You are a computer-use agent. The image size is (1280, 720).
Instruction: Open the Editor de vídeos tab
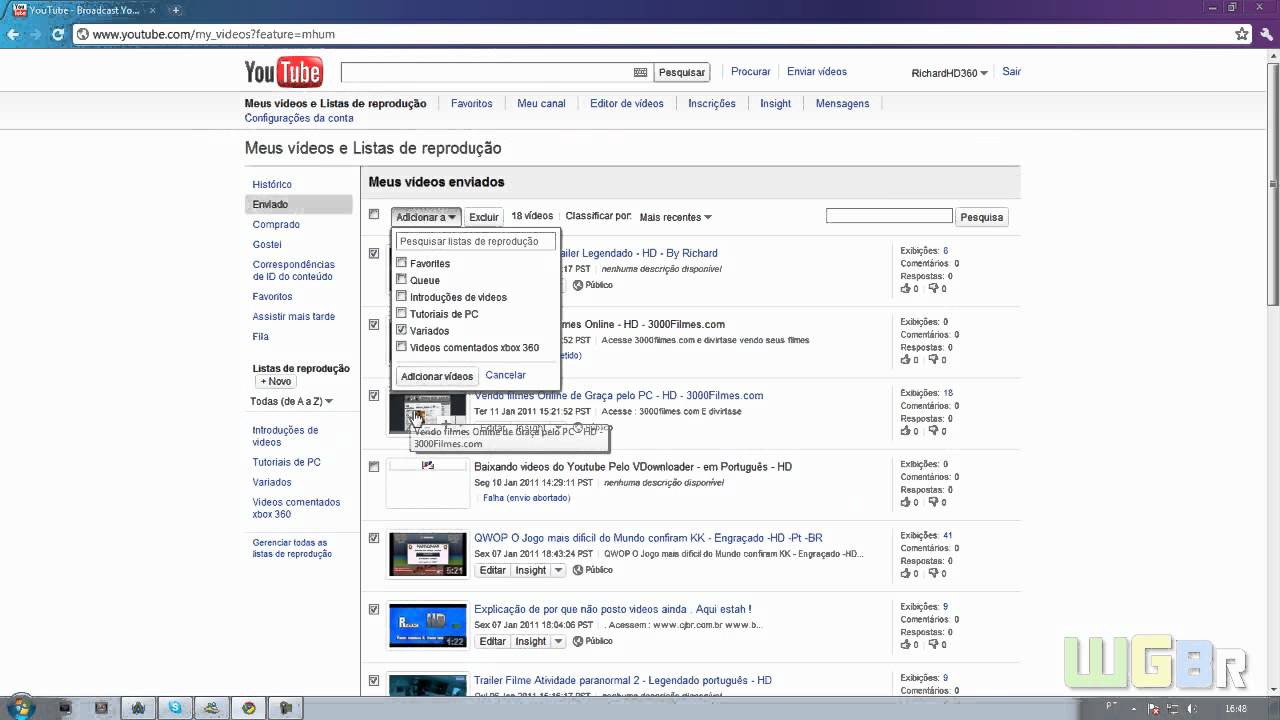626,103
